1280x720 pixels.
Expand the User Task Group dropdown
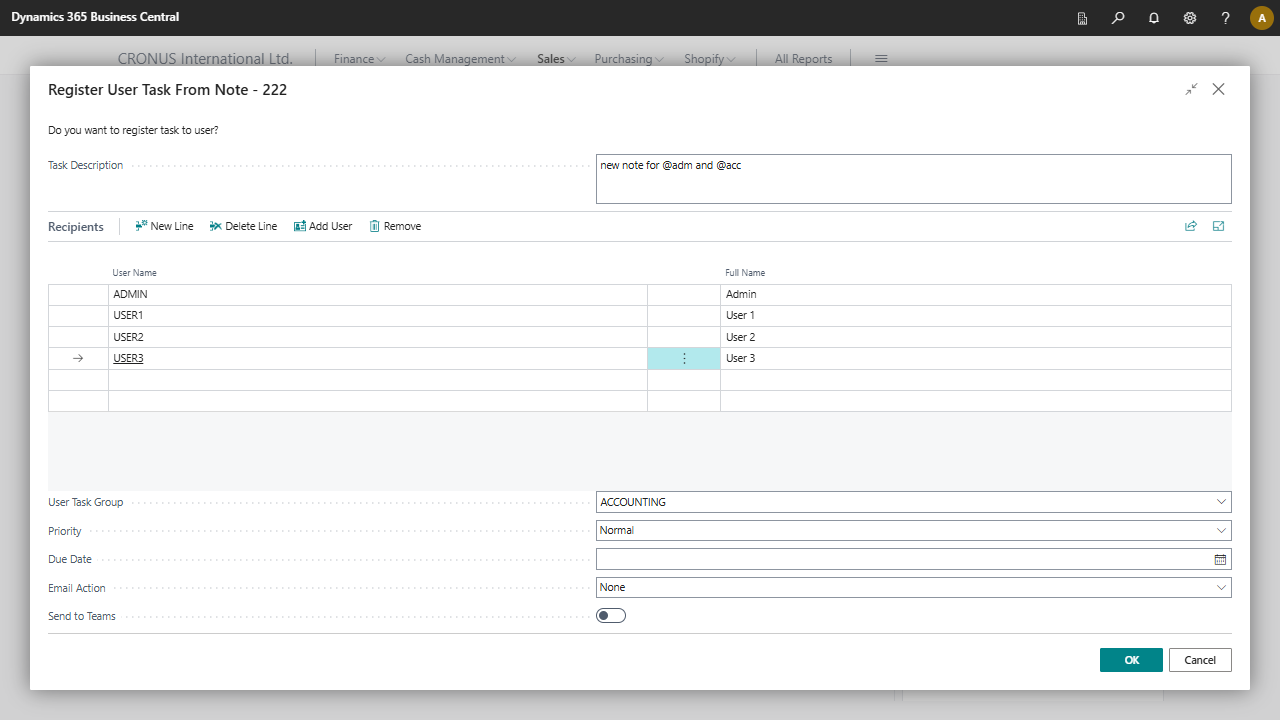(1221, 502)
